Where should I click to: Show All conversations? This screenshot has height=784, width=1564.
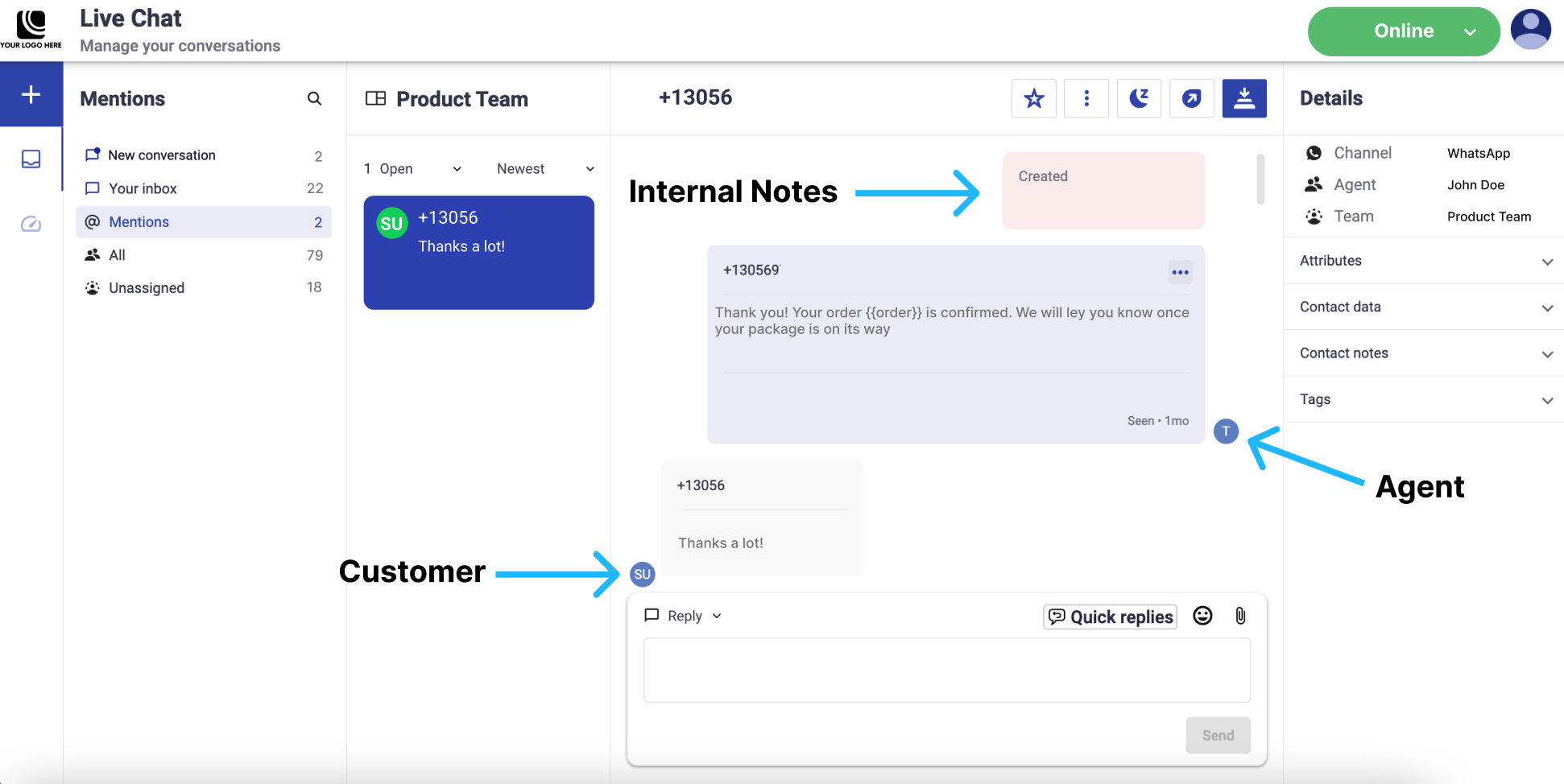pyautogui.click(x=204, y=255)
